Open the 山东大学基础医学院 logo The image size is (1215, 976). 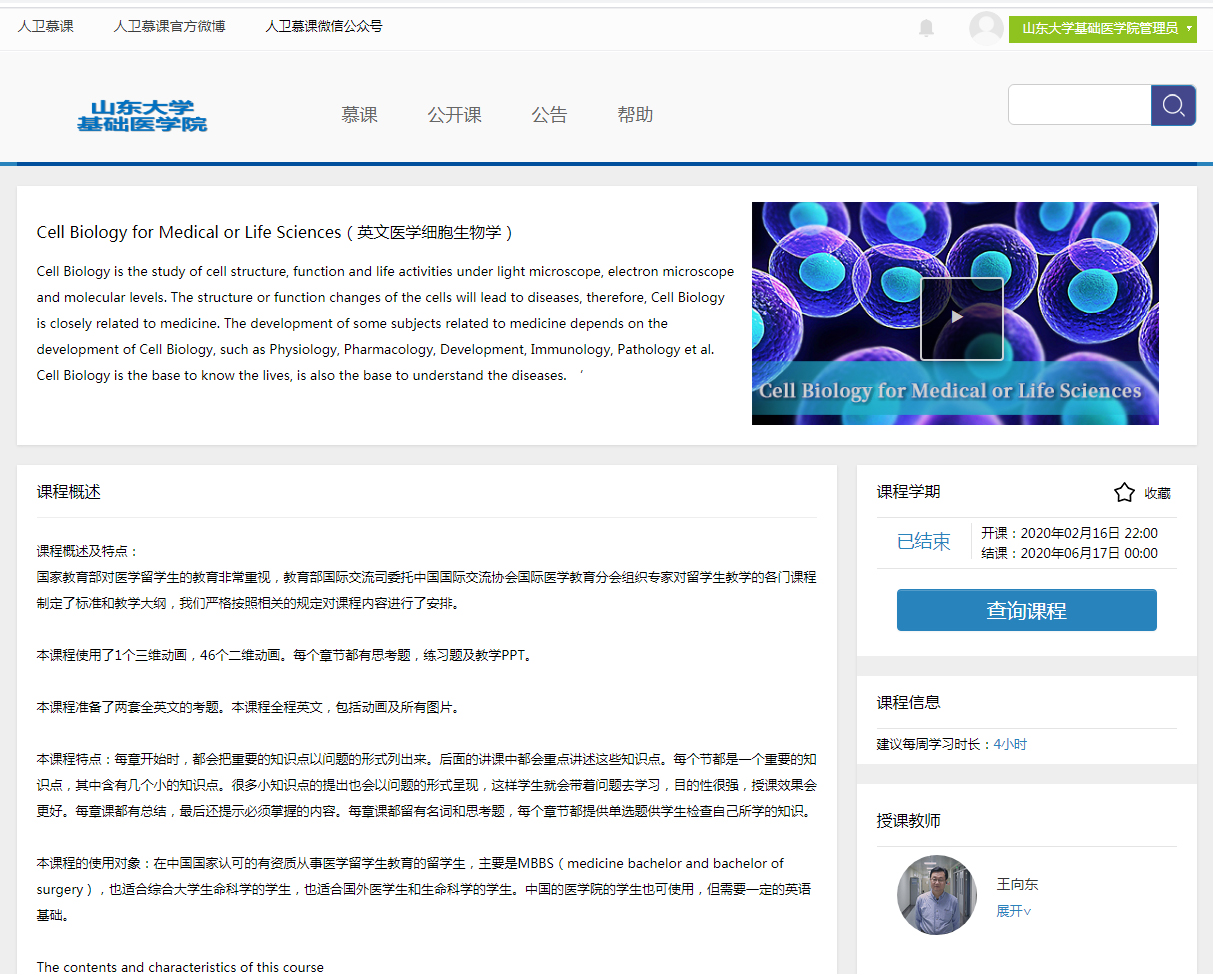coord(143,116)
